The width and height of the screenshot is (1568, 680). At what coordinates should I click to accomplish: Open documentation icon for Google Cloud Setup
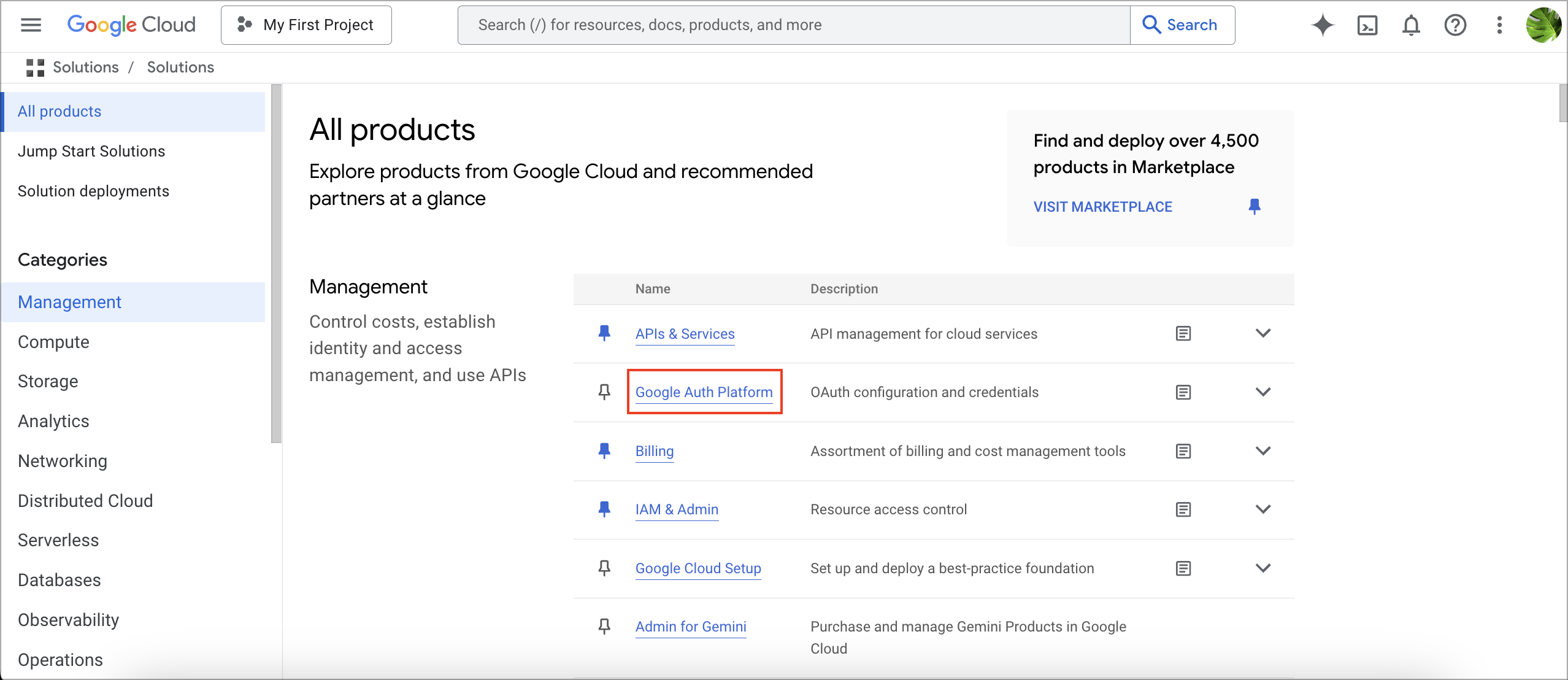click(x=1183, y=568)
